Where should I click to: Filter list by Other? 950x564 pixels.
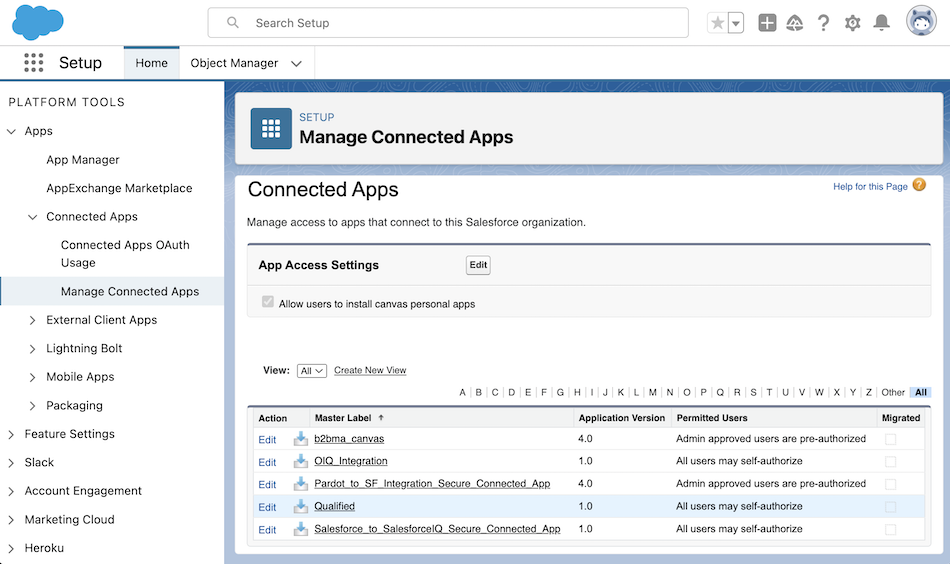point(892,393)
